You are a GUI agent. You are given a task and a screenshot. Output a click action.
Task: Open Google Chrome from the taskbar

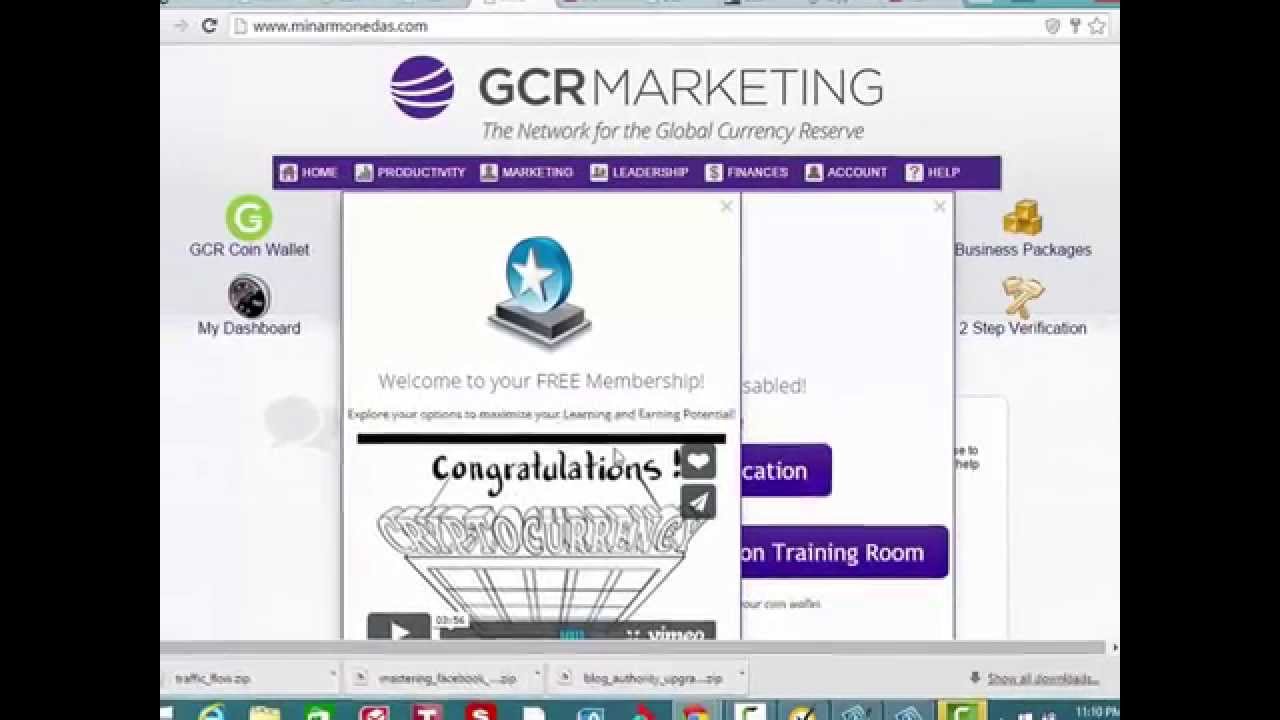tap(696, 712)
